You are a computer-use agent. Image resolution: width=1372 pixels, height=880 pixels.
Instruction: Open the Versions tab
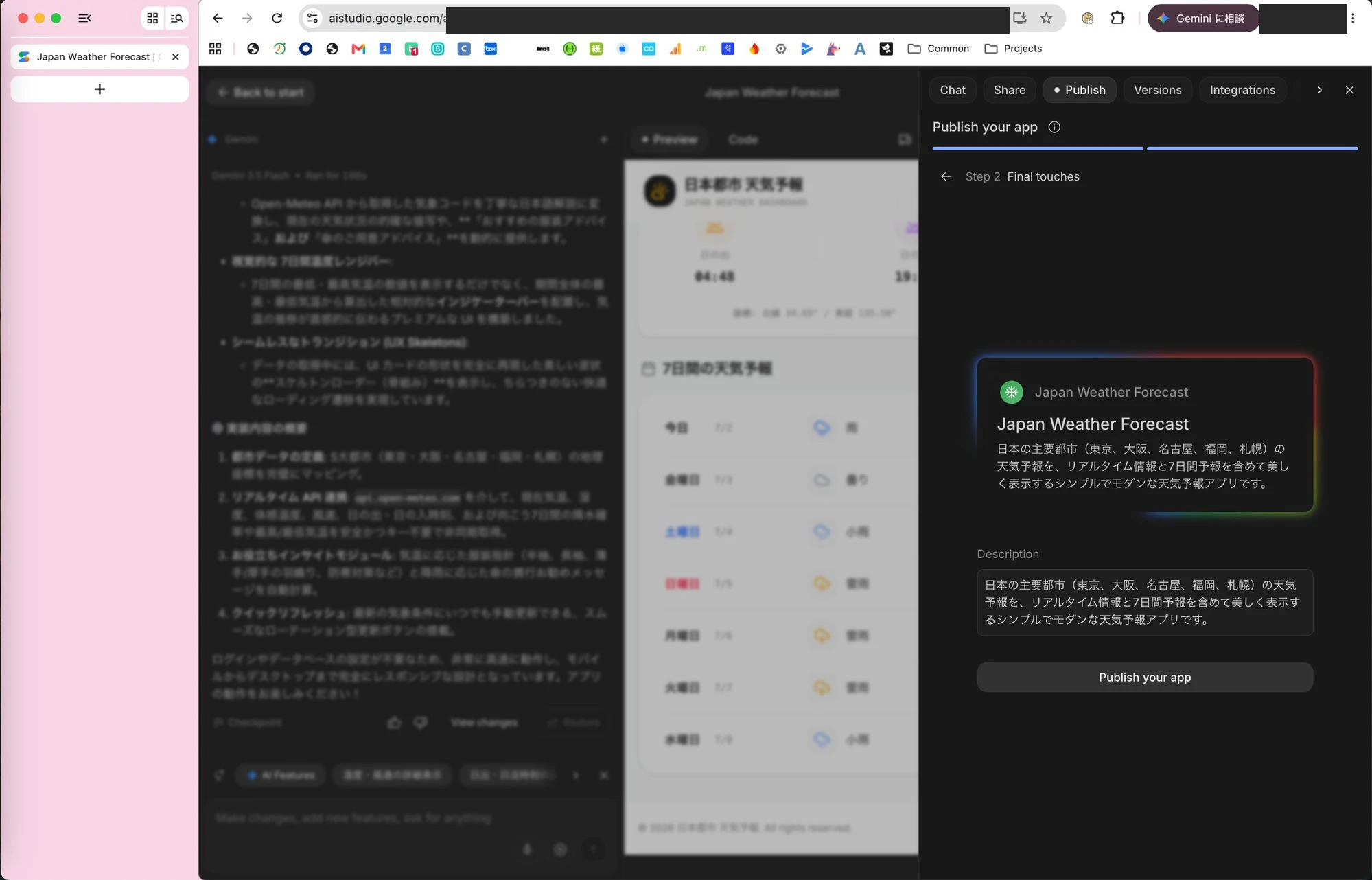click(x=1157, y=90)
